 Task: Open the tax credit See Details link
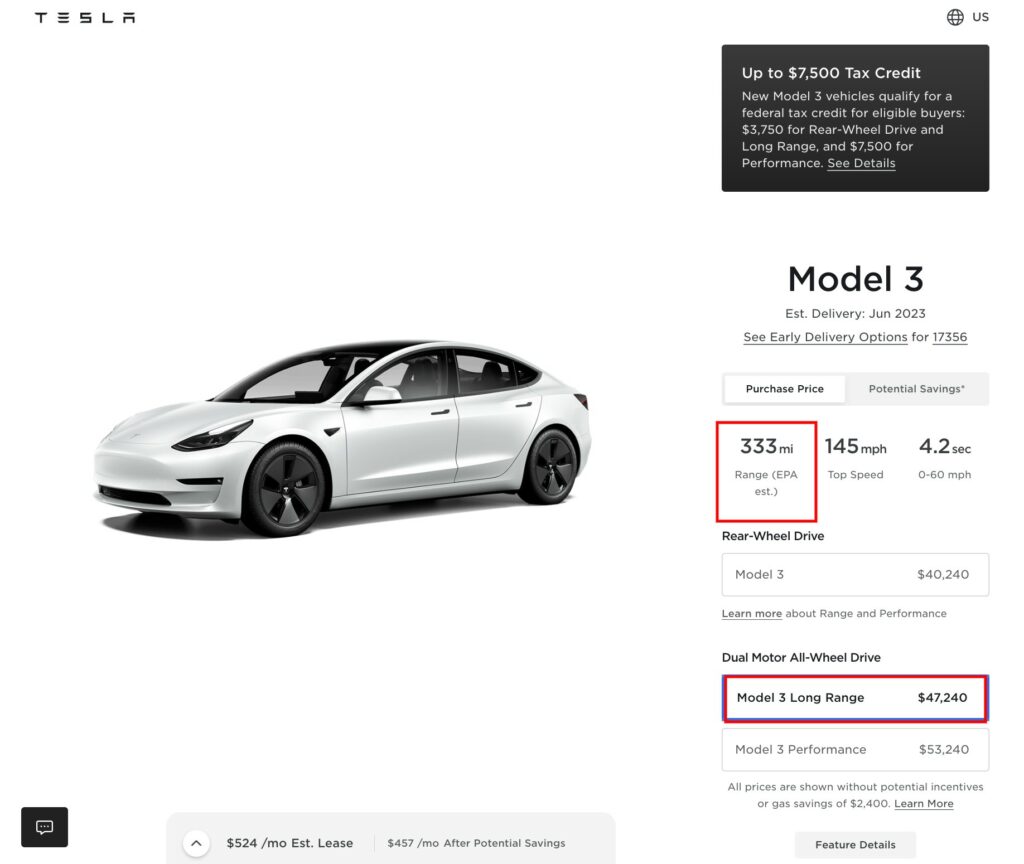click(x=861, y=163)
